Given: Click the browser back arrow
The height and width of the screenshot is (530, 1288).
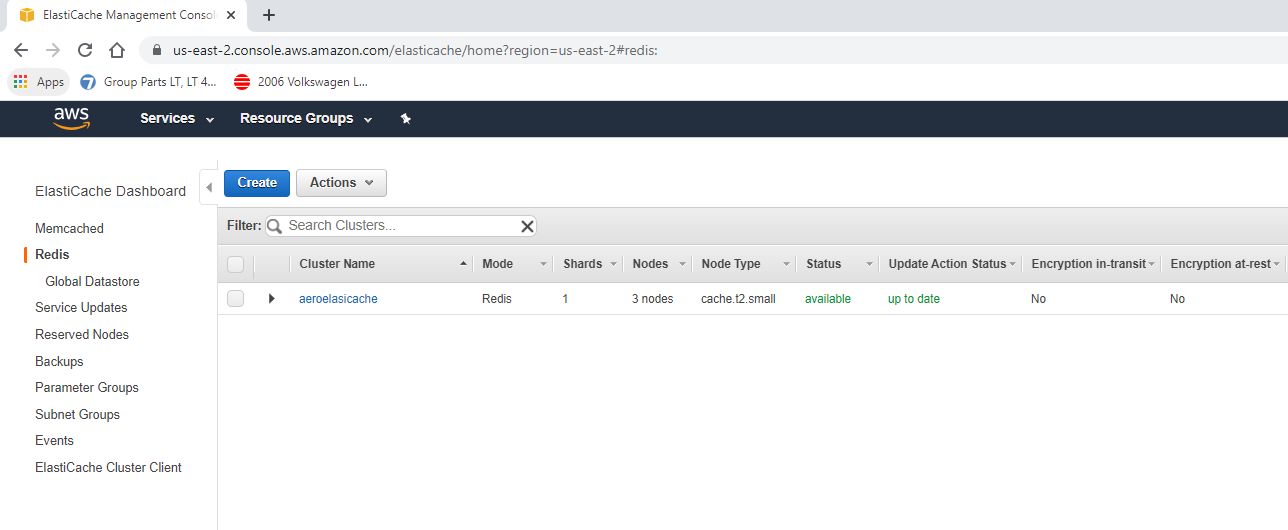Looking at the screenshot, I should coord(21,50).
